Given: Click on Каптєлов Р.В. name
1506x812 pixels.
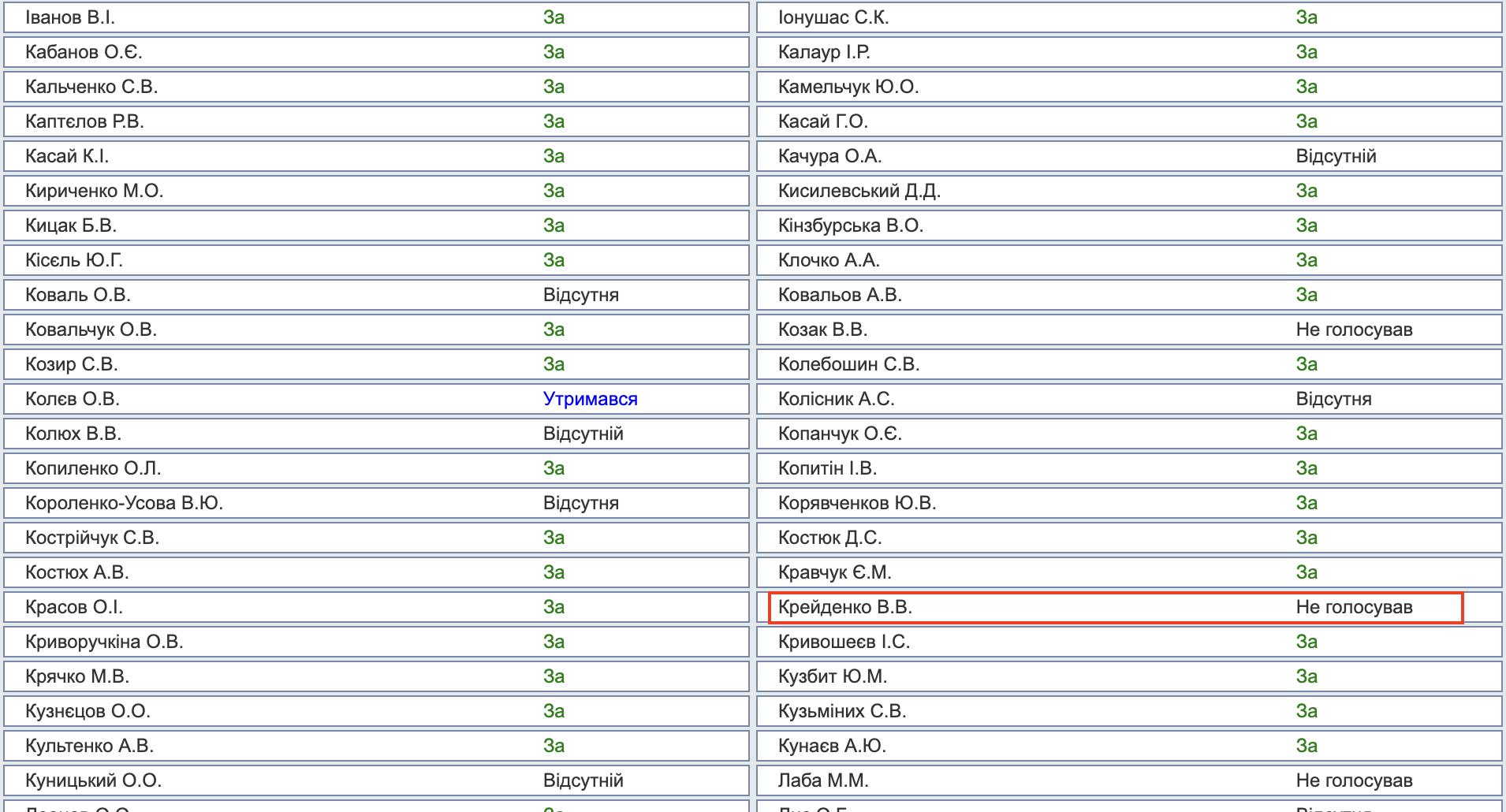Looking at the screenshot, I should click(x=84, y=121).
